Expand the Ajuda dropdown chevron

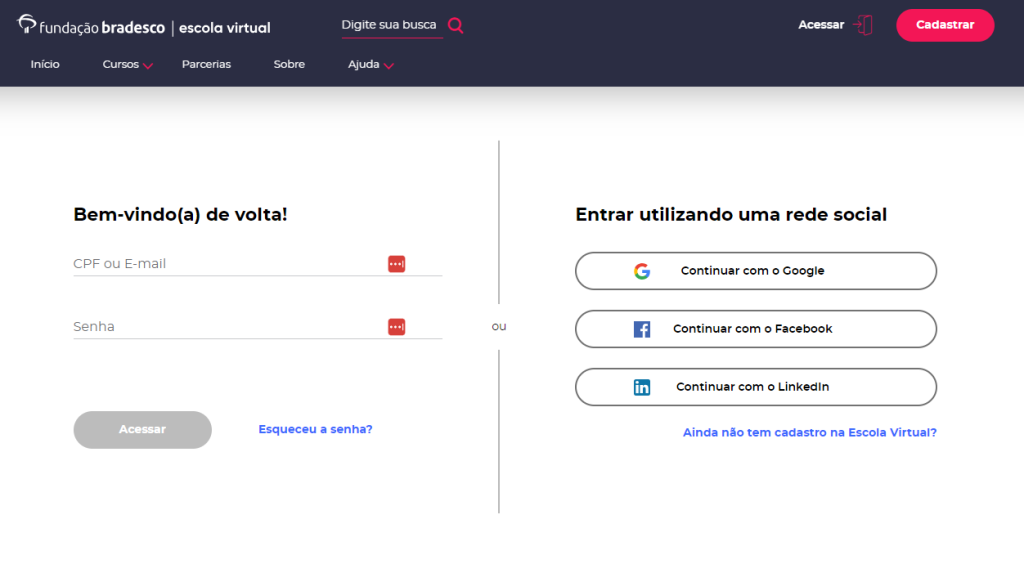[x=389, y=66]
